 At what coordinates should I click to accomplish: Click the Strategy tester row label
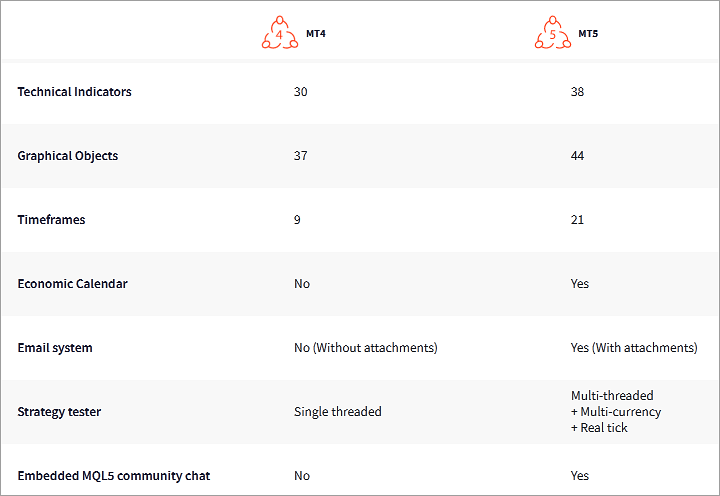point(59,412)
